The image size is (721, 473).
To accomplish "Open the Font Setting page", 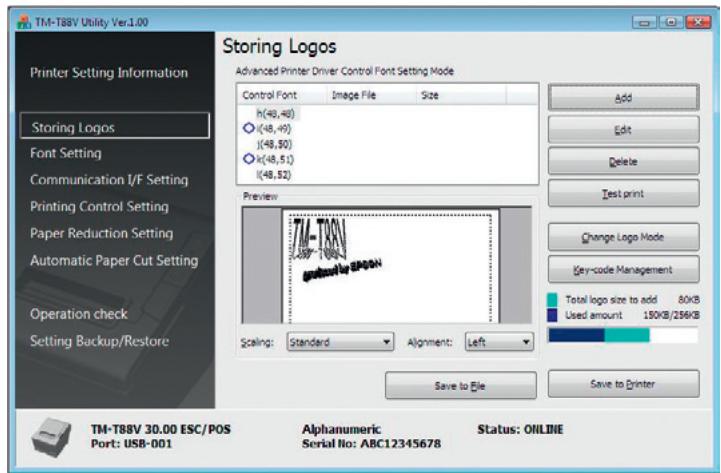I will click(66, 153).
